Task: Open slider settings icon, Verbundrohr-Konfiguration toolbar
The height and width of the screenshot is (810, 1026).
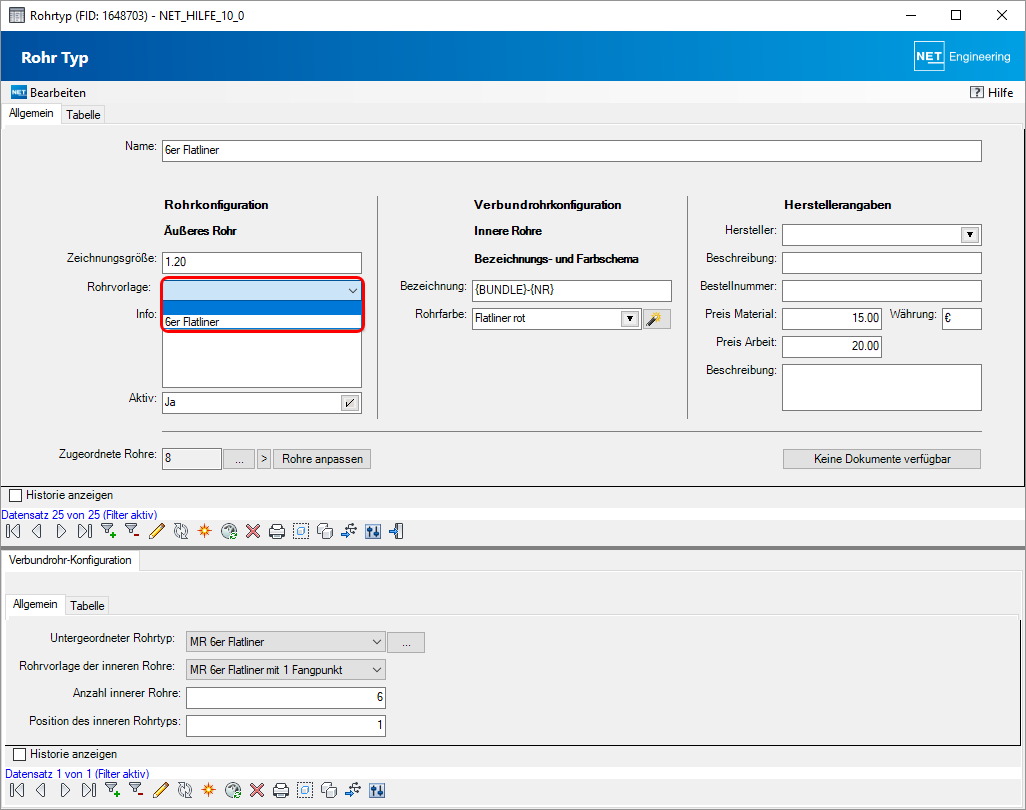Action: click(x=377, y=790)
